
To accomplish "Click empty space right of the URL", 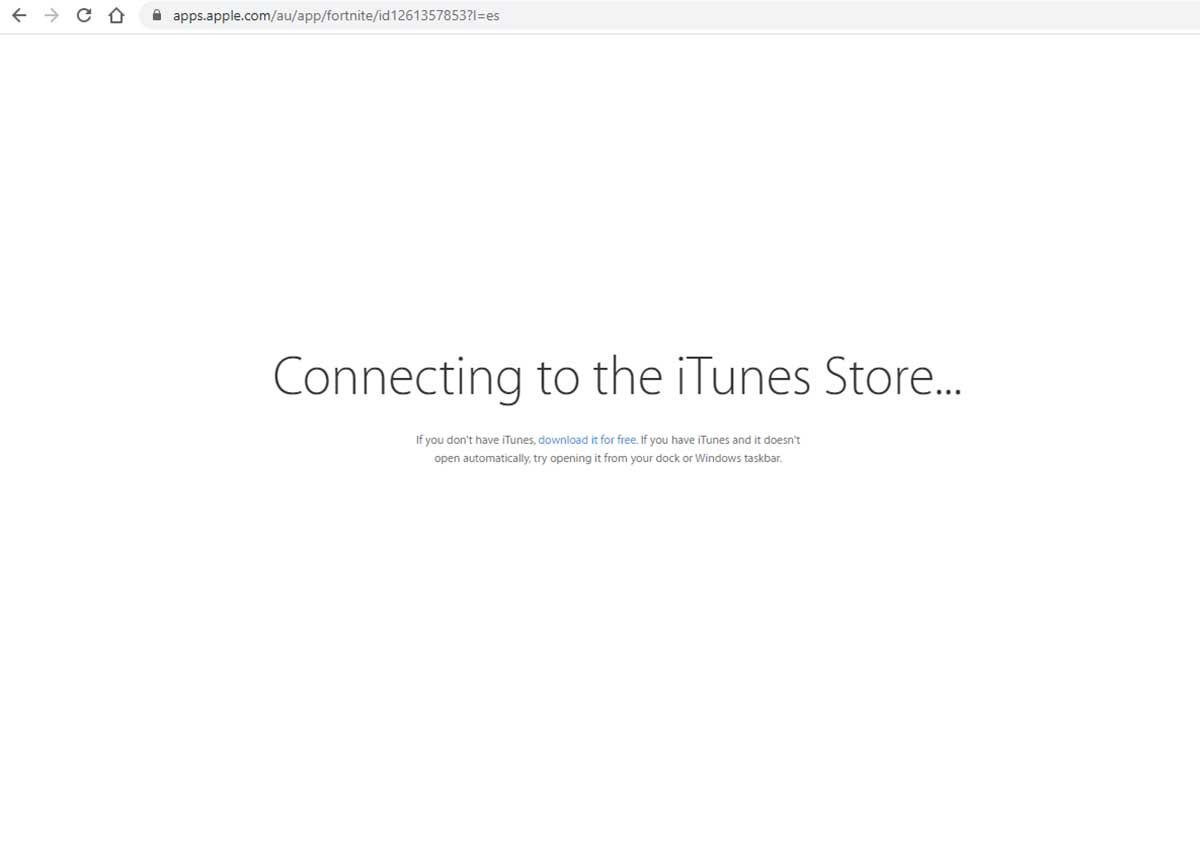I will (850, 15).
